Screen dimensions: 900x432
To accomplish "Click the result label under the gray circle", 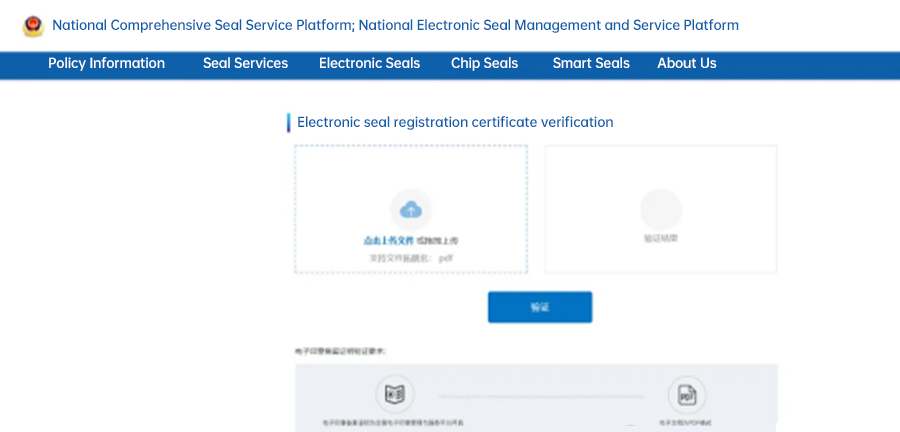I will (660, 239).
